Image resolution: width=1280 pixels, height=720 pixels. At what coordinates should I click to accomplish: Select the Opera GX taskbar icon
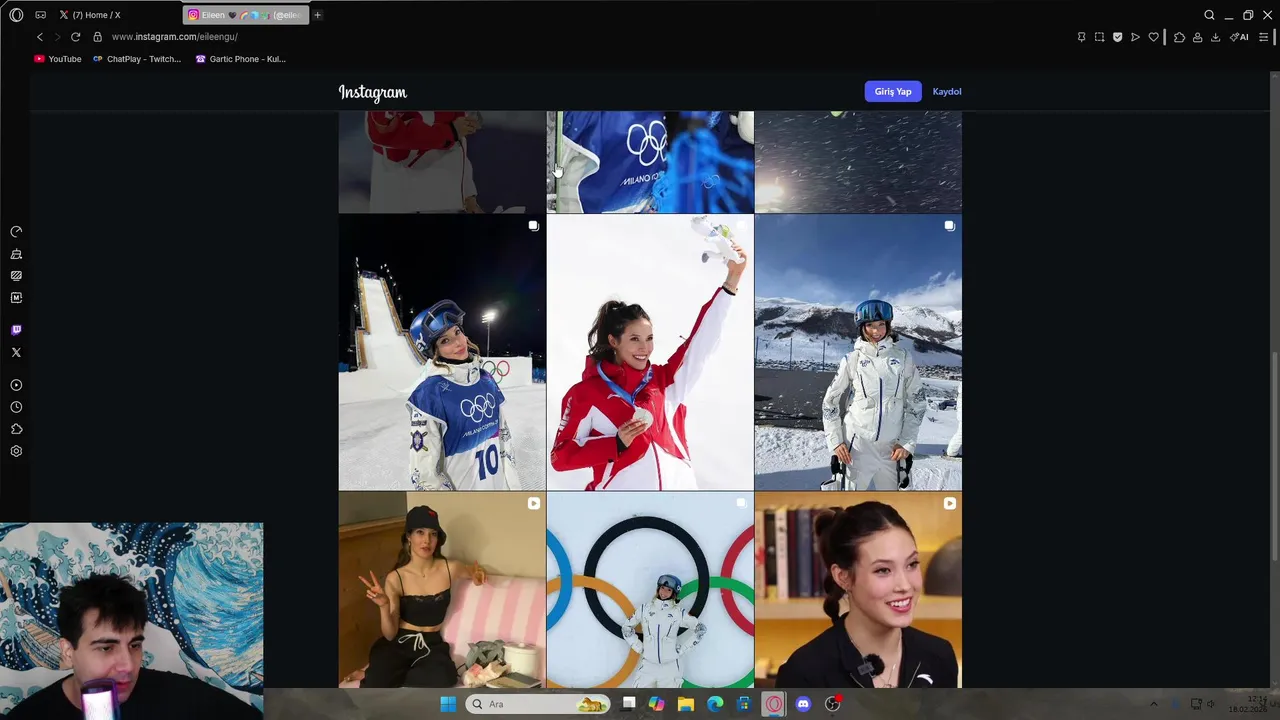click(x=774, y=704)
